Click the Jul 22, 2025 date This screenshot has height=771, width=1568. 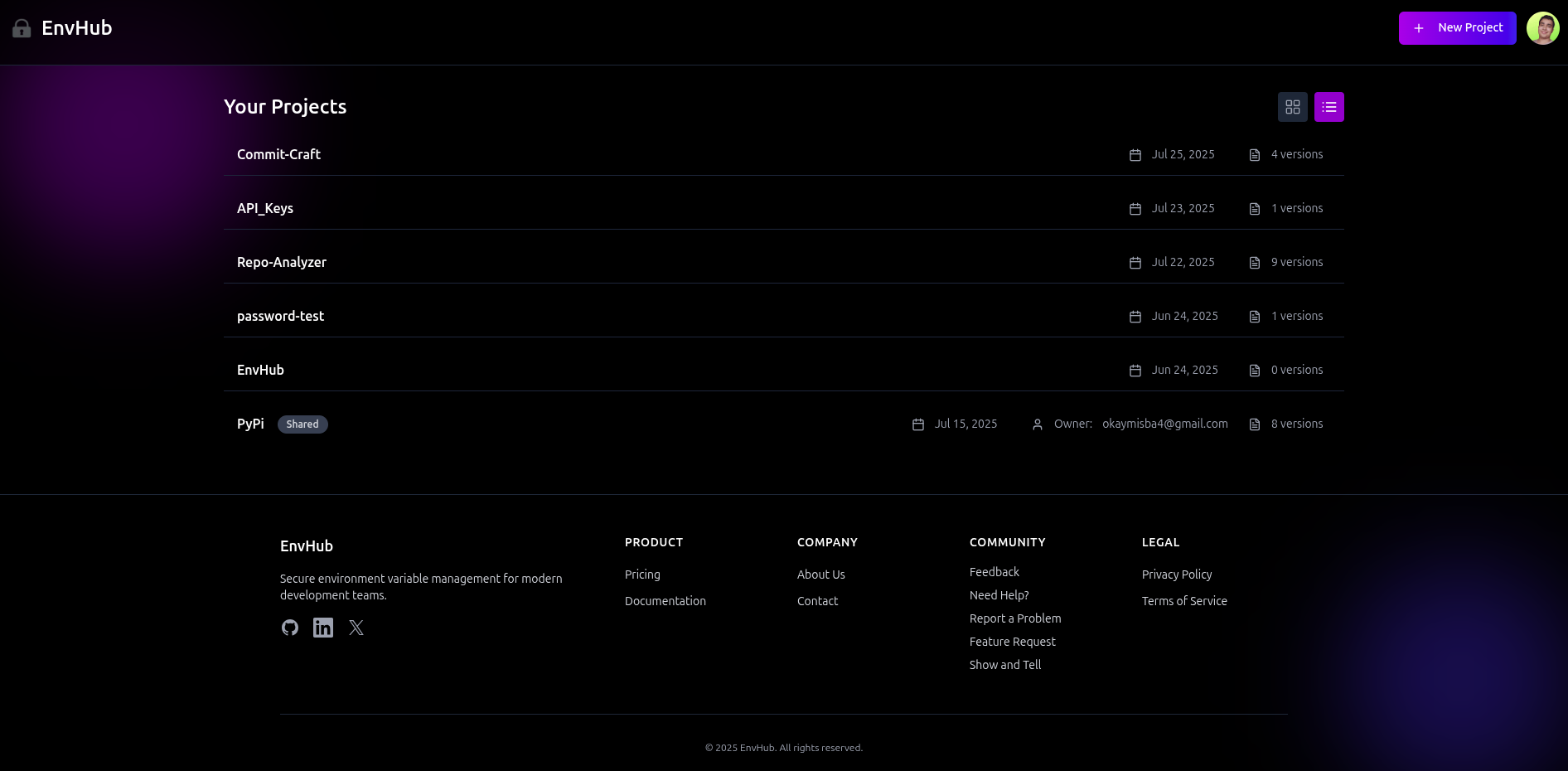point(1183,262)
